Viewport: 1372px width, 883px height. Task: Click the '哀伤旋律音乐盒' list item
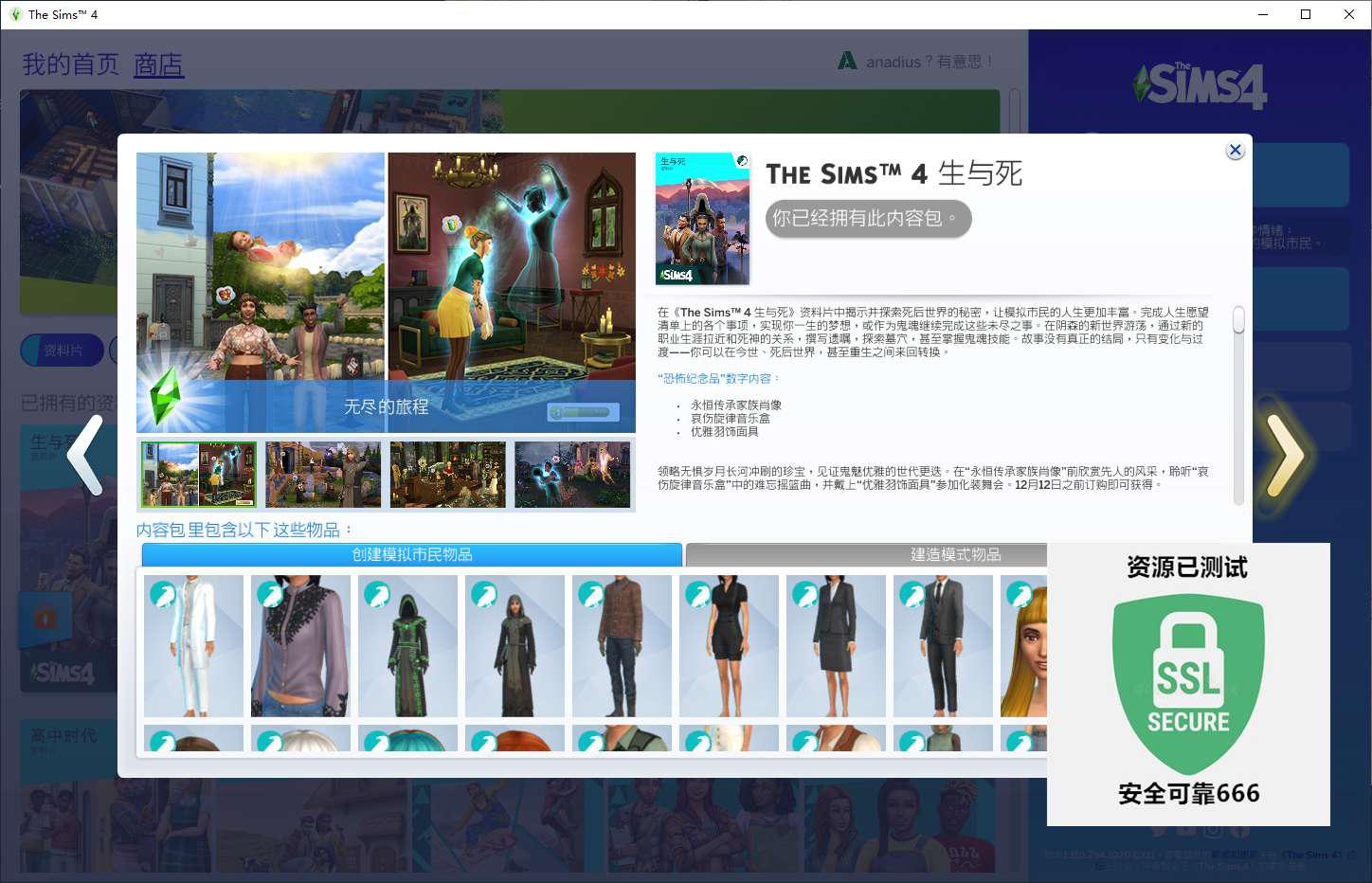[731, 418]
